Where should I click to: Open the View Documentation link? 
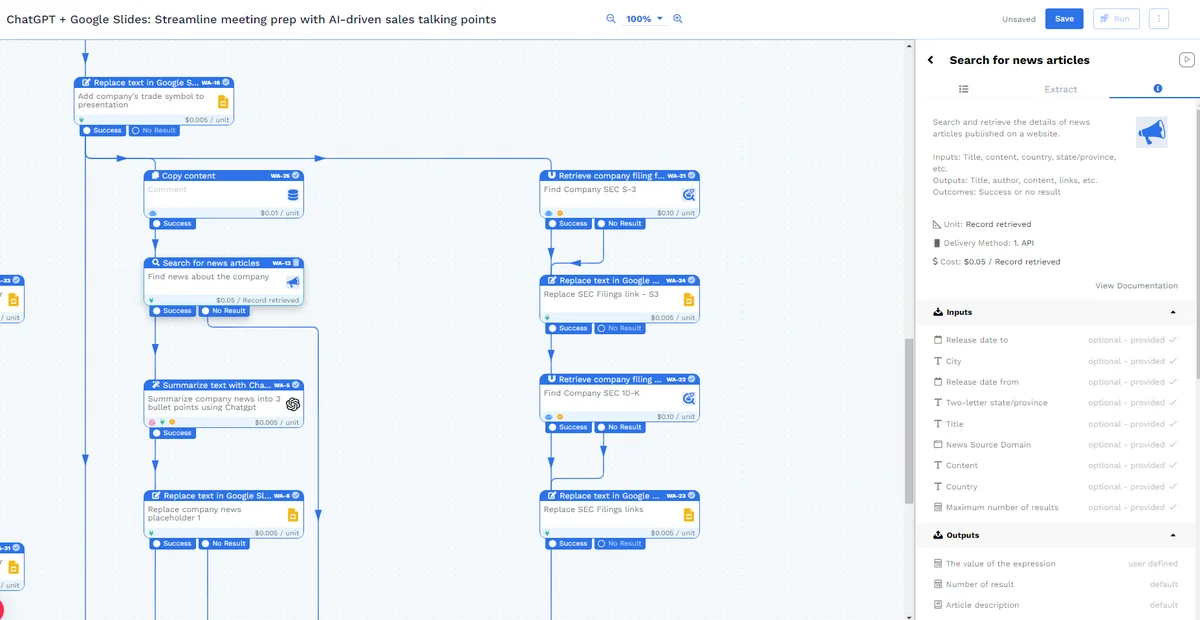pos(1136,286)
